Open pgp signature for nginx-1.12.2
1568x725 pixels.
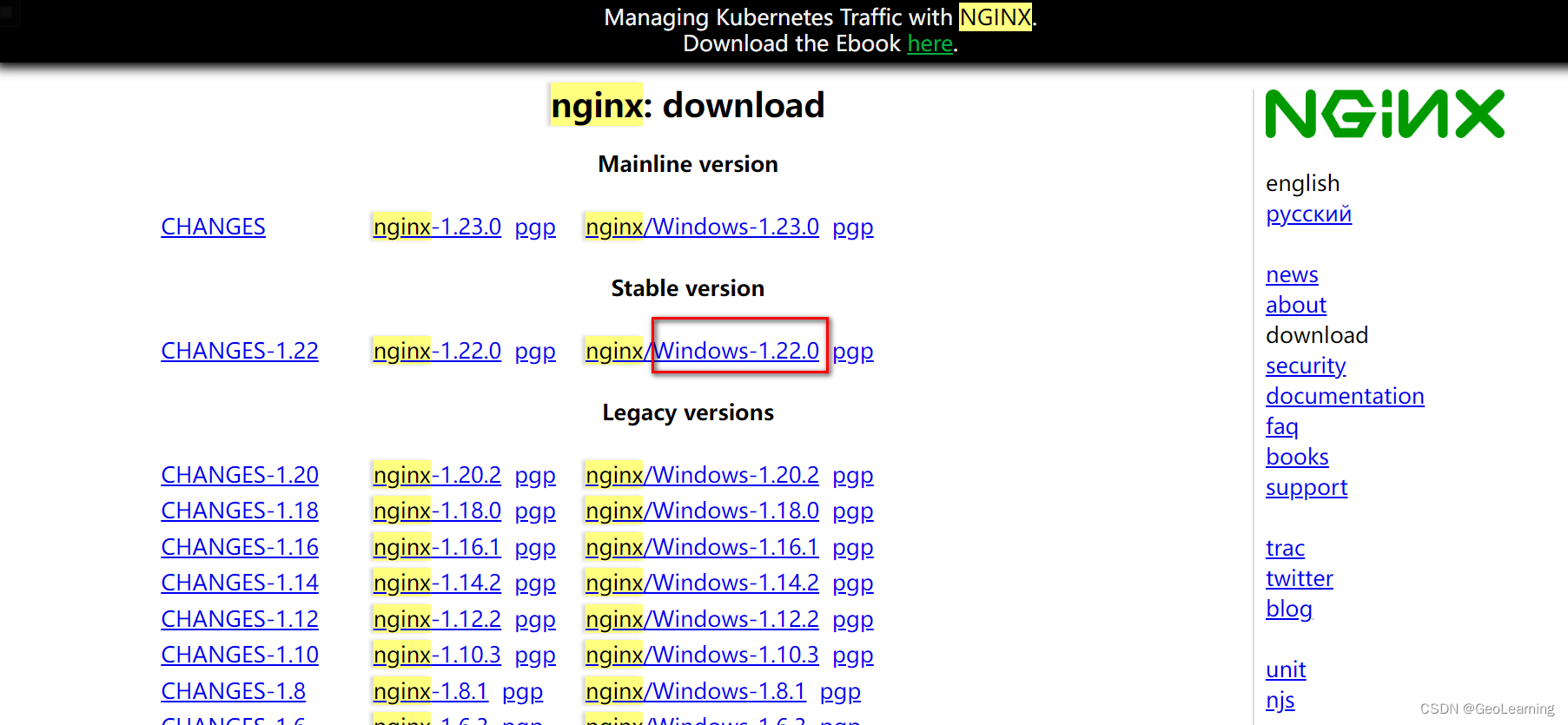pyautogui.click(x=535, y=620)
